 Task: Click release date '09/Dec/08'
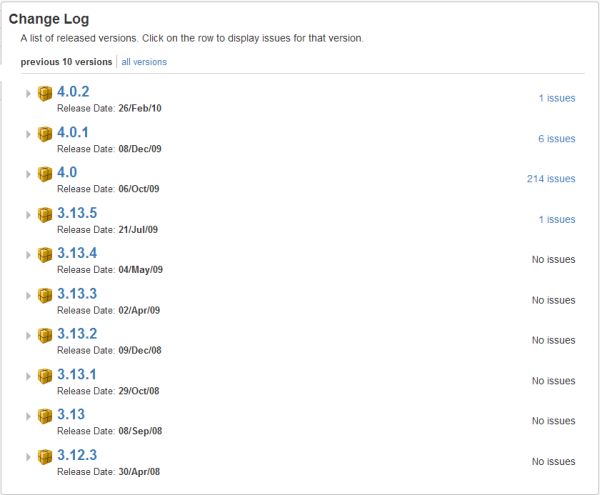[x=140, y=350]
